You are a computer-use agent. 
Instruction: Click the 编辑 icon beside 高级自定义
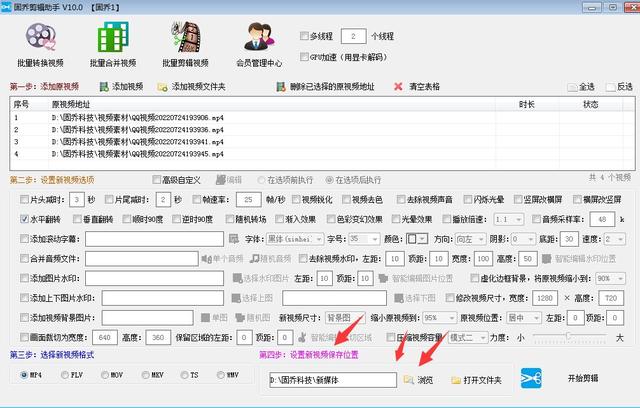point(221,180)
